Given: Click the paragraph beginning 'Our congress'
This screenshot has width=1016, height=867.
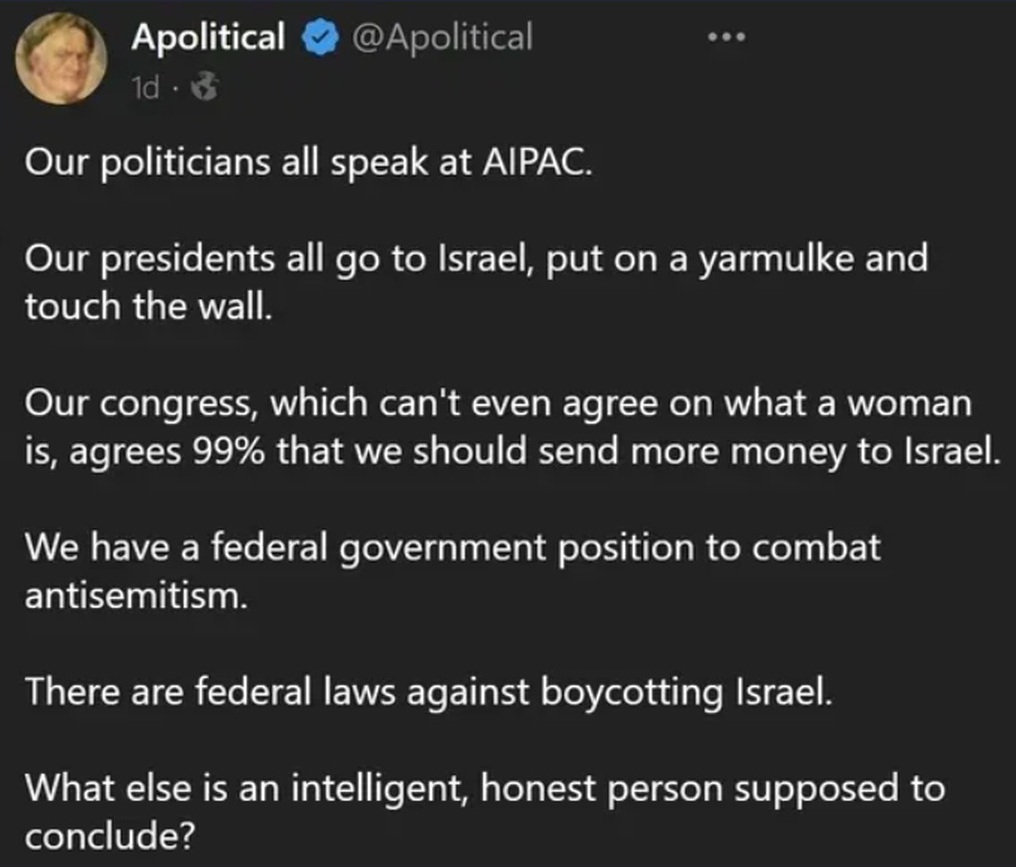Looking at the screenshot, I should (513, 427).
